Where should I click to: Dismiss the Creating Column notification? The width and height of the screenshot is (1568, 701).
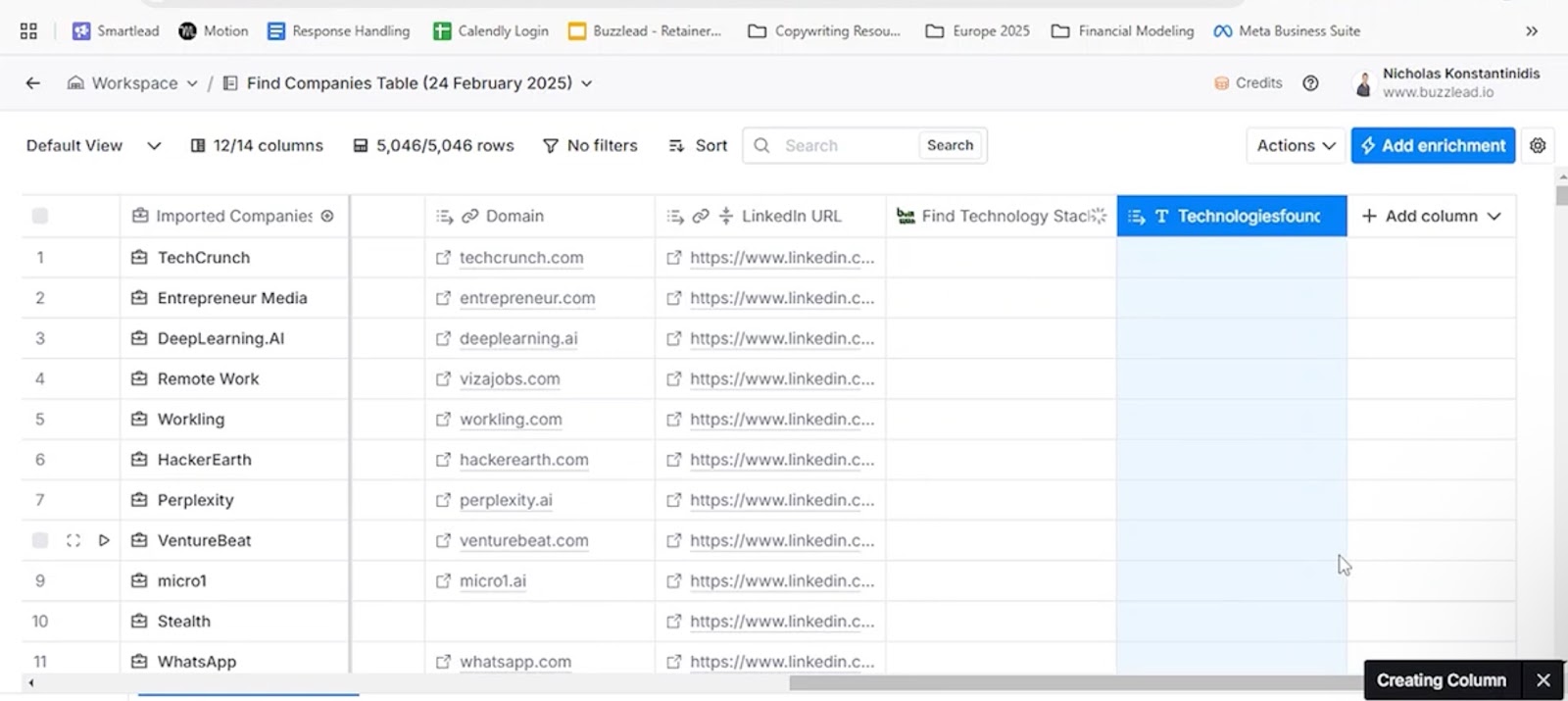coord(1543,680)
